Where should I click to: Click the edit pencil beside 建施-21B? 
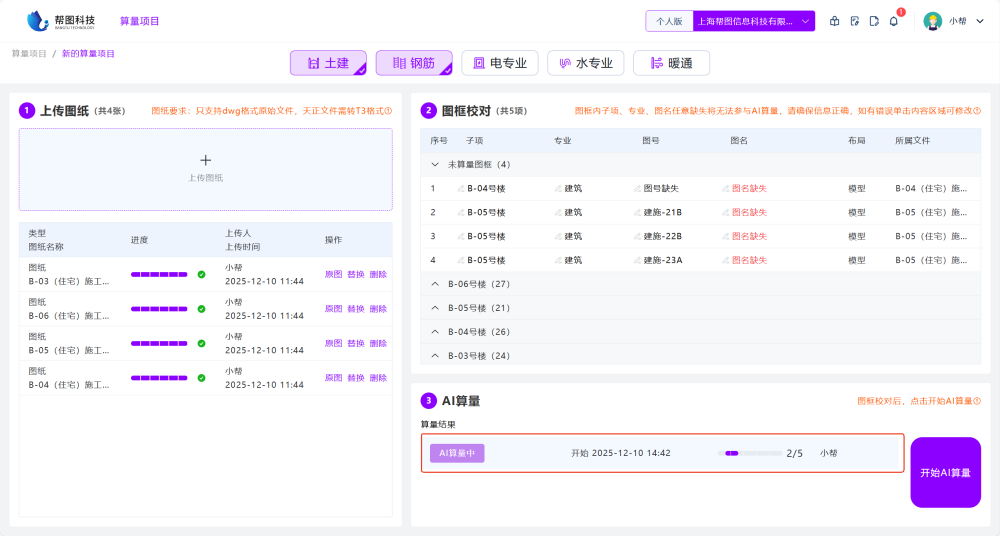637,212
